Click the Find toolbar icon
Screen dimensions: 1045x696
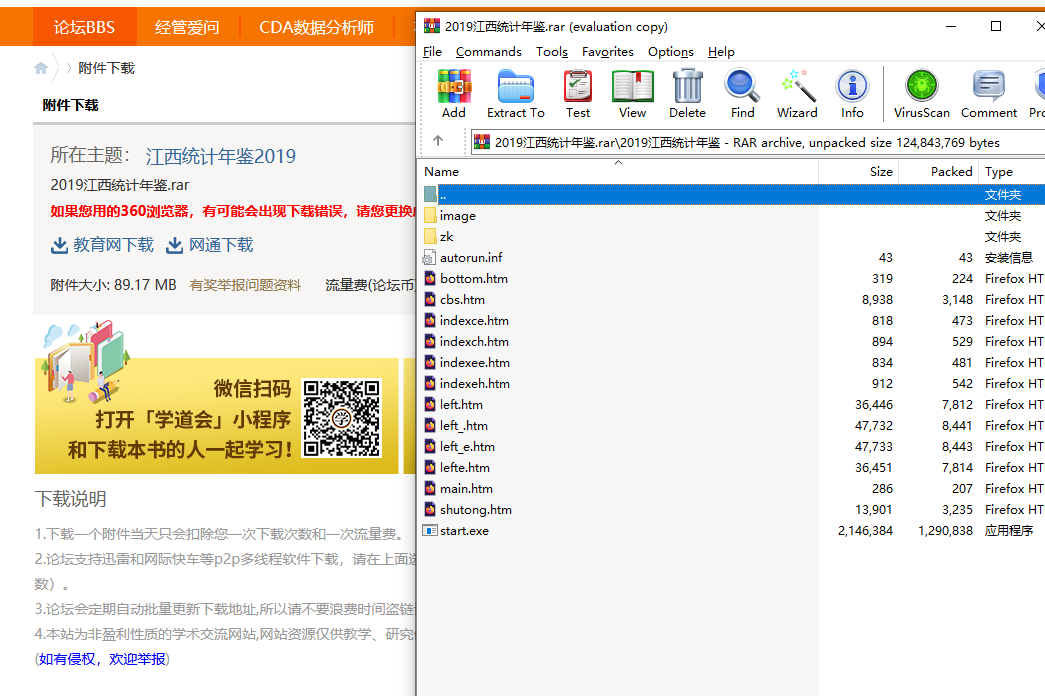[x=742, y=86]
